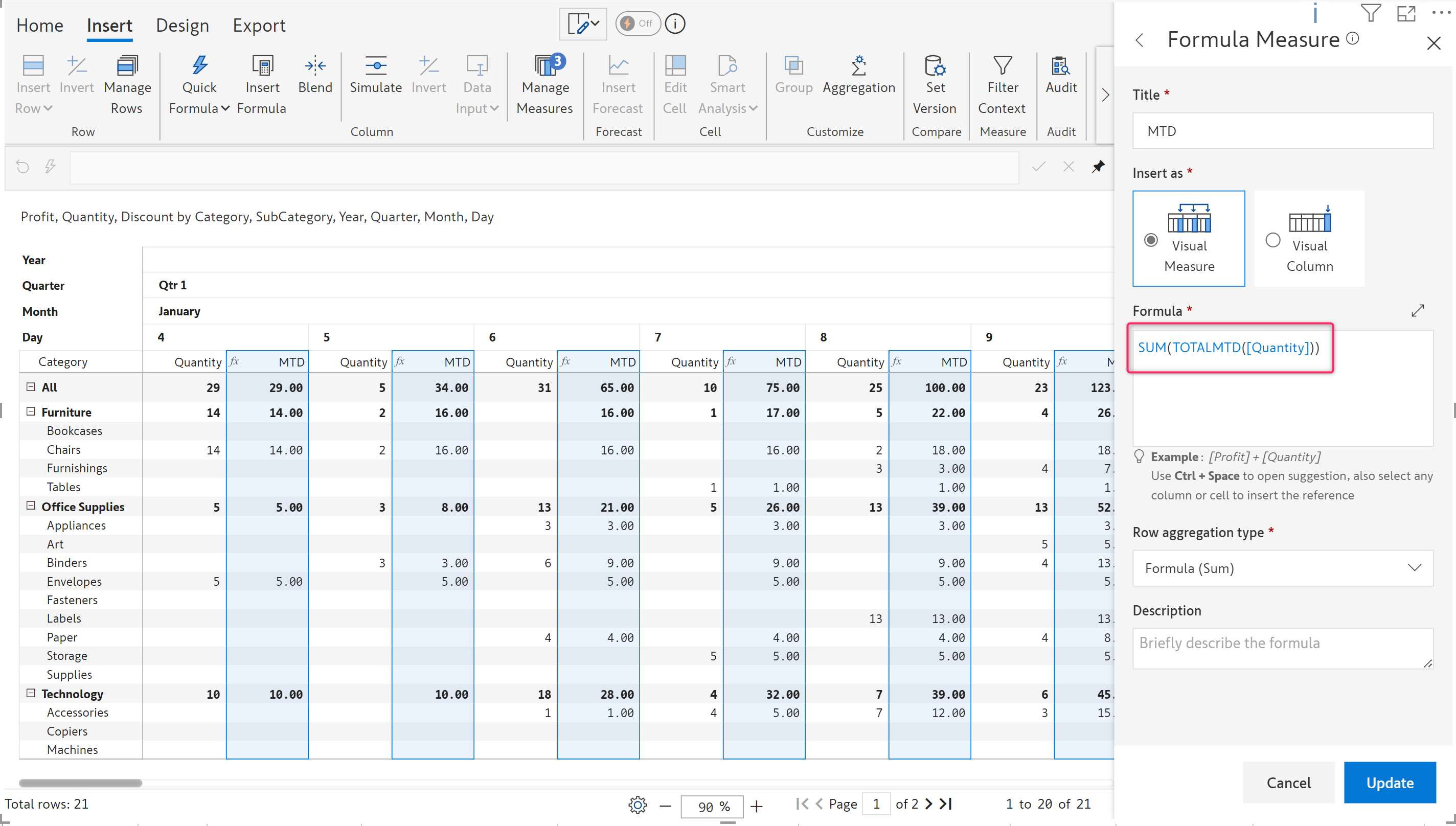Select the Visual Measure radio option
The width and height of the screenshot is (1456, 826).
pyautogui.click(x=1151, y=240)
